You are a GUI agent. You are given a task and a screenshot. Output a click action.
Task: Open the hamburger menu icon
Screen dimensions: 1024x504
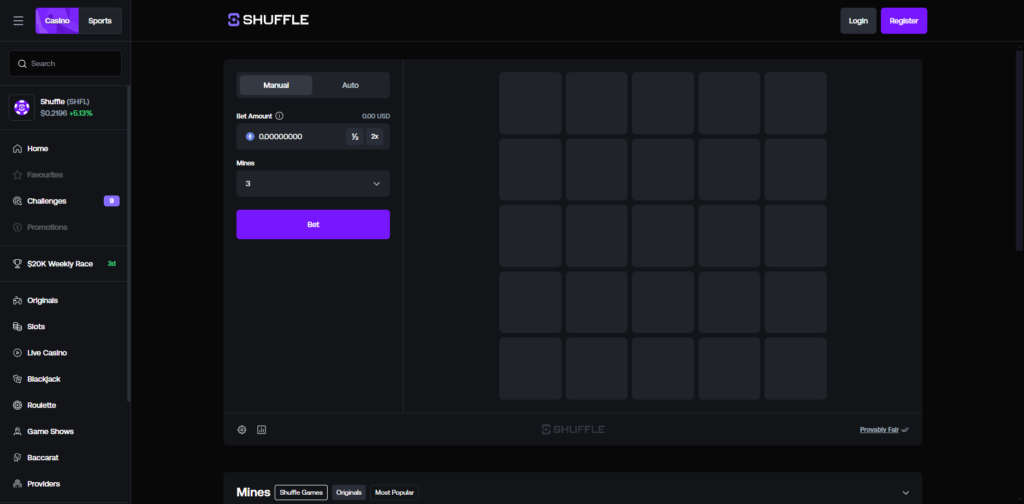pyautogui.click(x=18, y=21)
